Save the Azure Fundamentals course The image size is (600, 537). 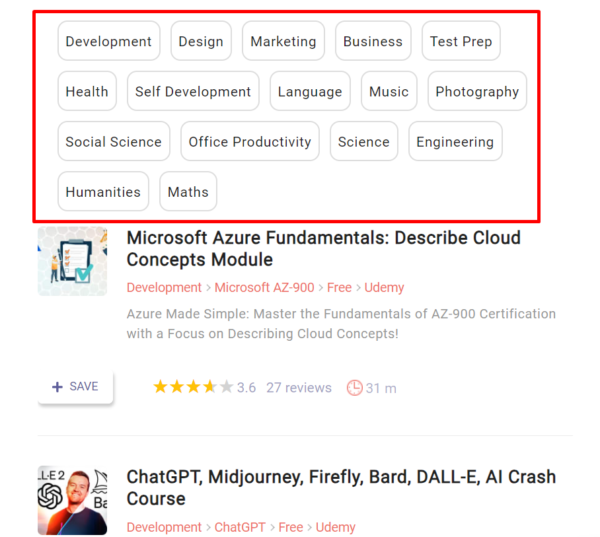pyautogui.click(x=75, y=387)
